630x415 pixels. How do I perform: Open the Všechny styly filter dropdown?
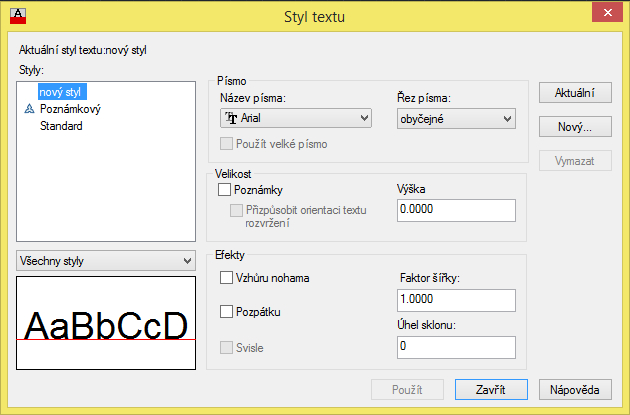tap(106, 261)
